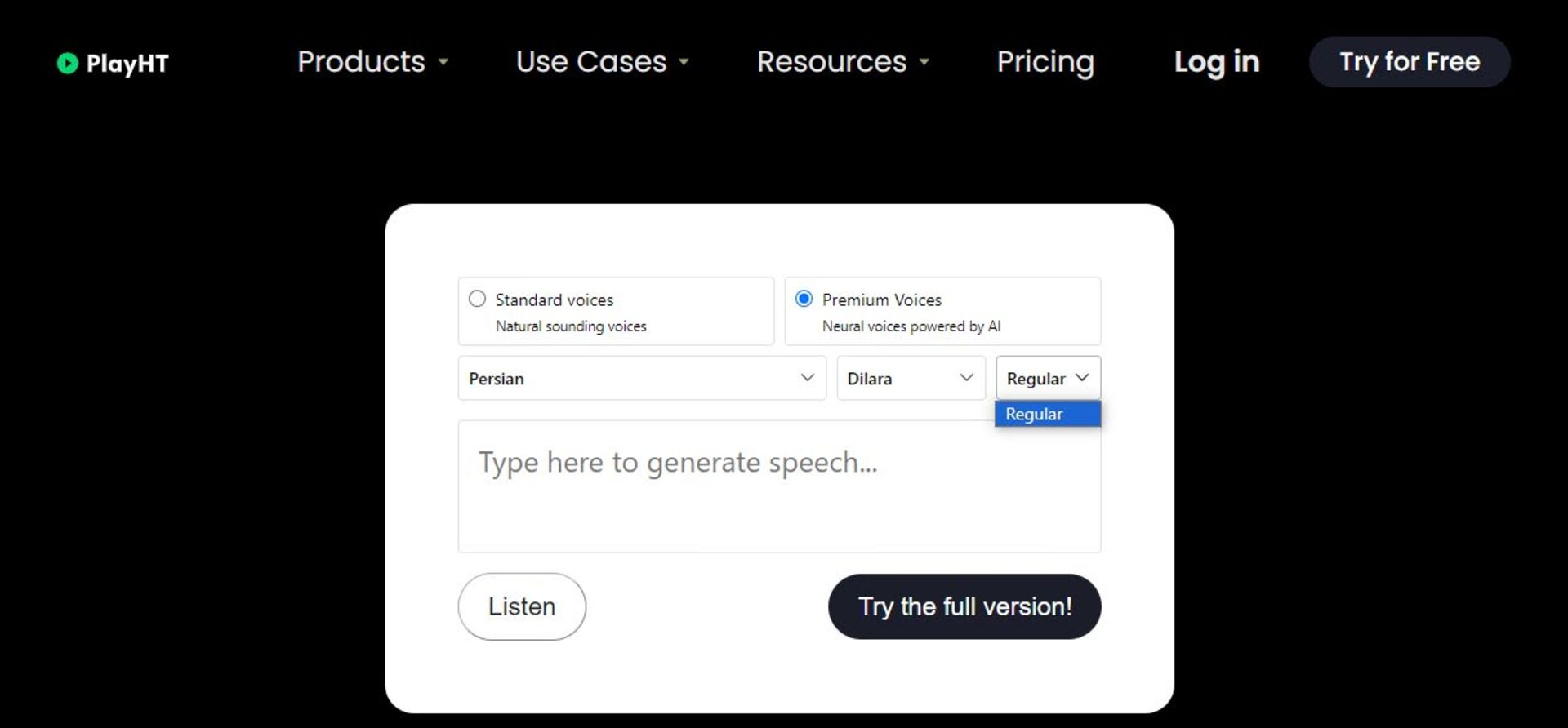Click the chevron on the Persian language selector
This screenshot has width=1568, height=728.
[x=807, y=378]
